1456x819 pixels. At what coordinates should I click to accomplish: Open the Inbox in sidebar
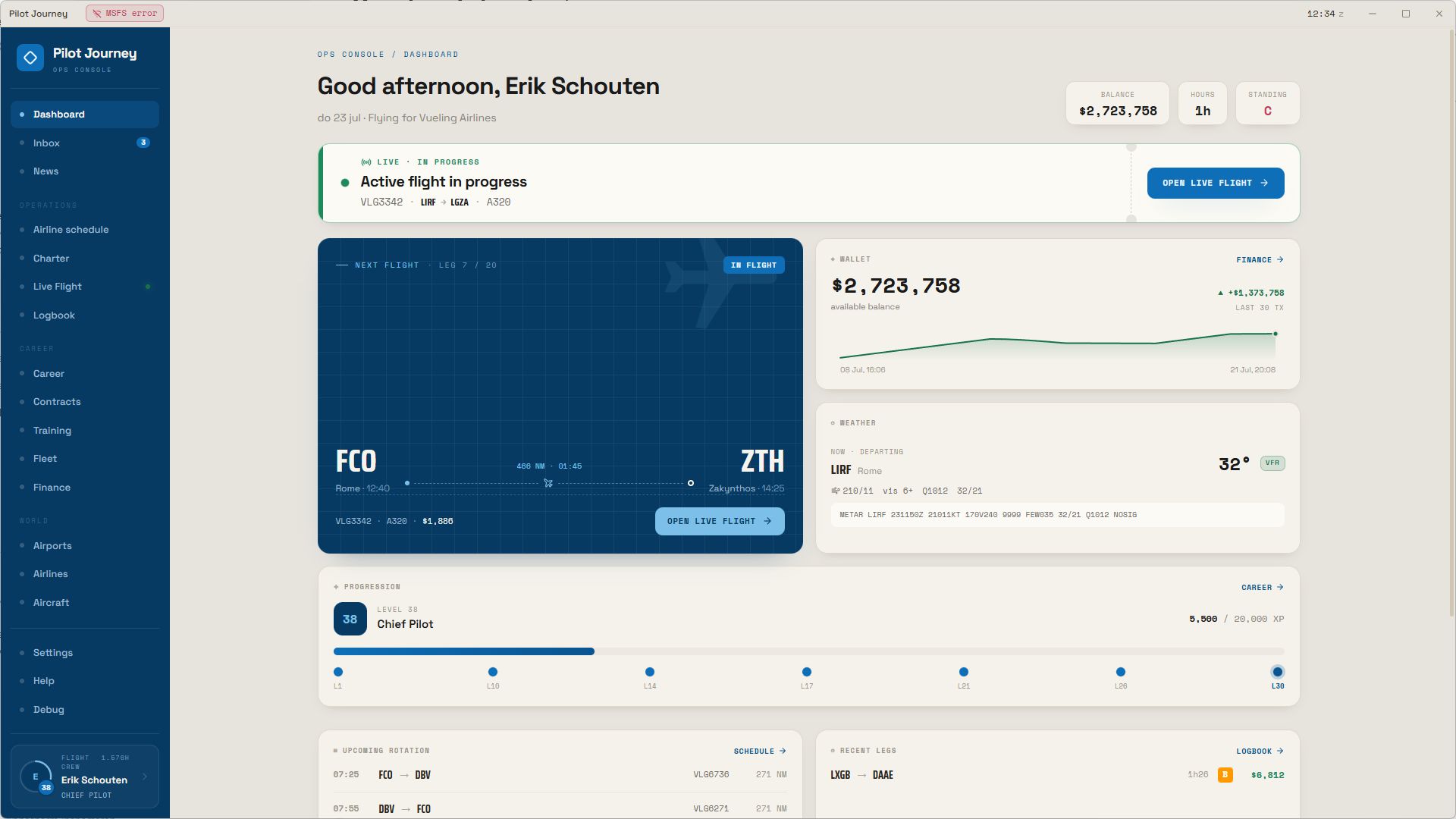pos(85,143)
